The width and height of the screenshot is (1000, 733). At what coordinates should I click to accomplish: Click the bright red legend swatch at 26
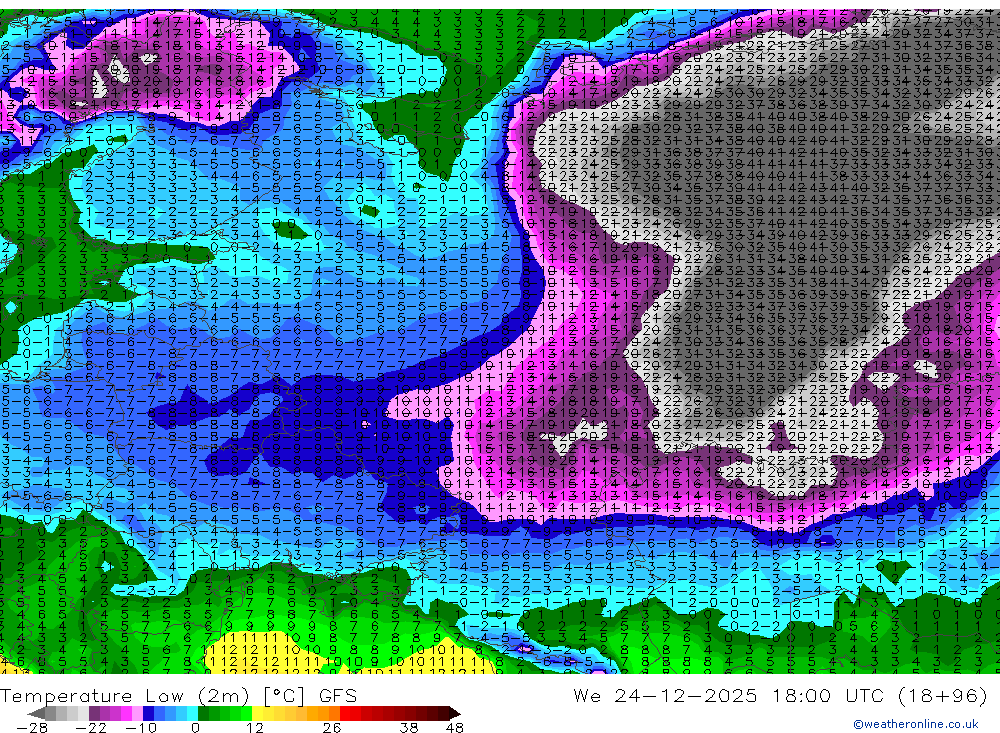(345, 714)
